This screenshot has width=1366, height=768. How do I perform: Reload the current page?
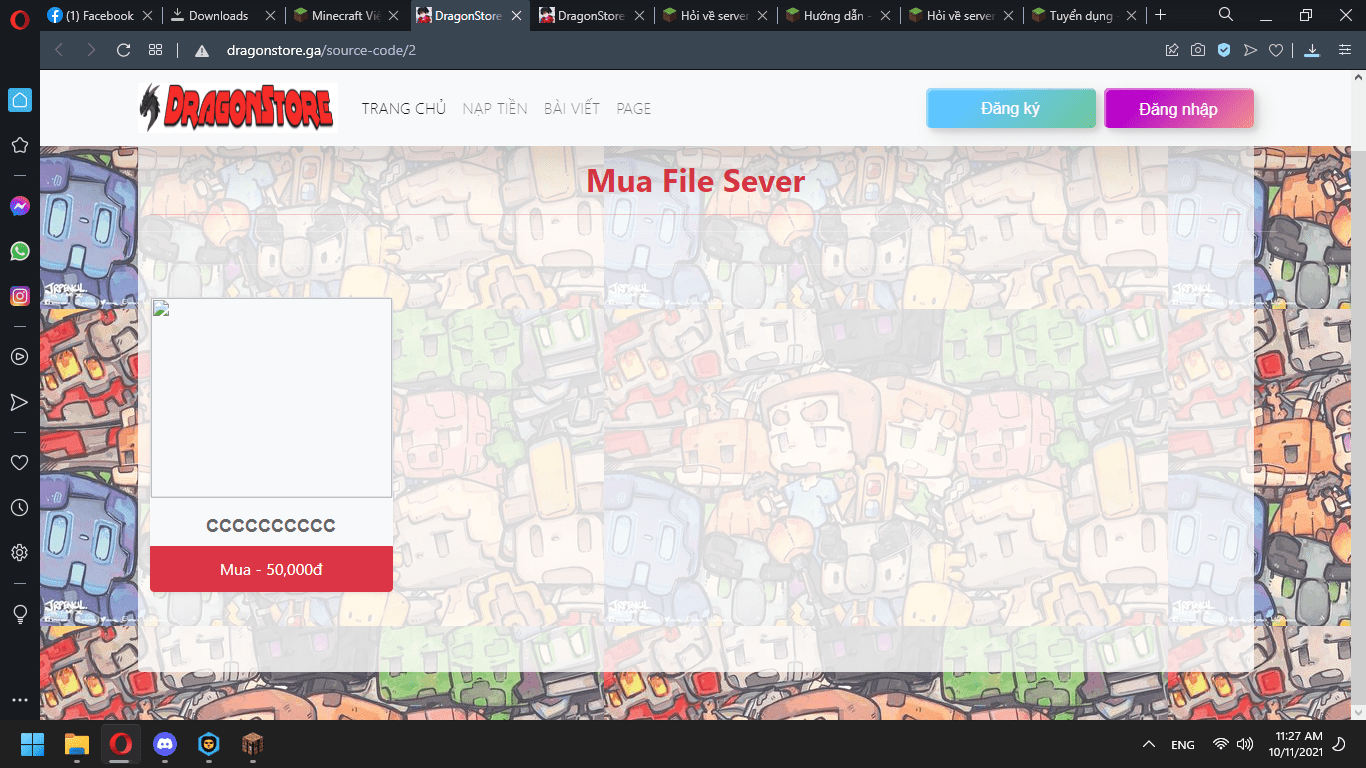(124, 50)
